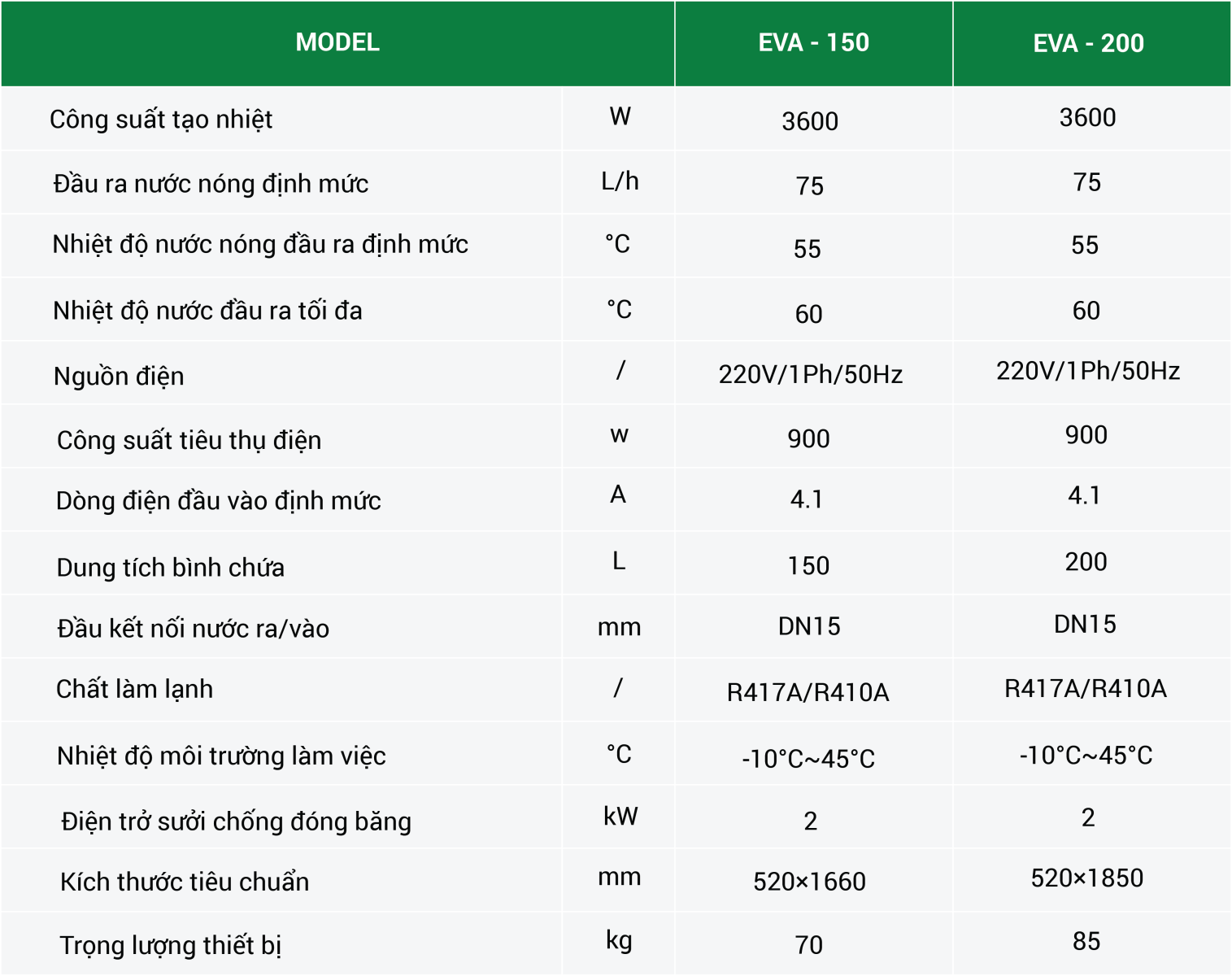The height and width of the screenshot is (976, 1232).
Task: Click the L/h unit cell
Action: [x=620, y=181]
